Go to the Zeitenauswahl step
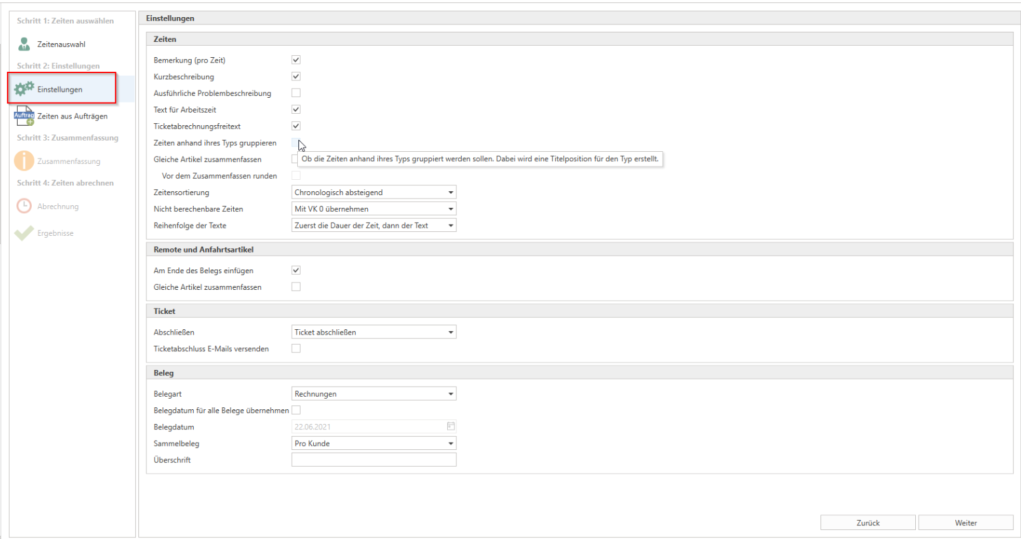Viewport: 1021px width, 539px height. (x=59, y=45)
